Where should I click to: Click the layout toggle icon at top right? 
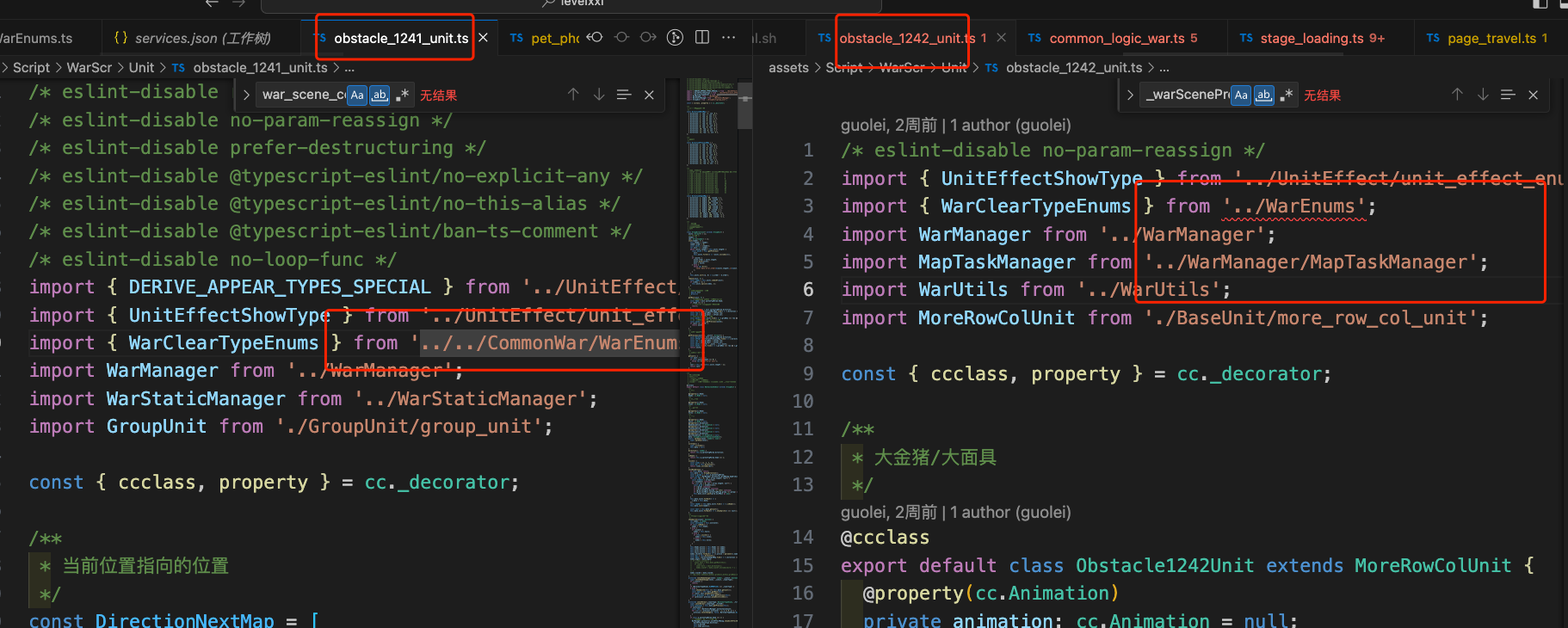(x=1540, y=3)
